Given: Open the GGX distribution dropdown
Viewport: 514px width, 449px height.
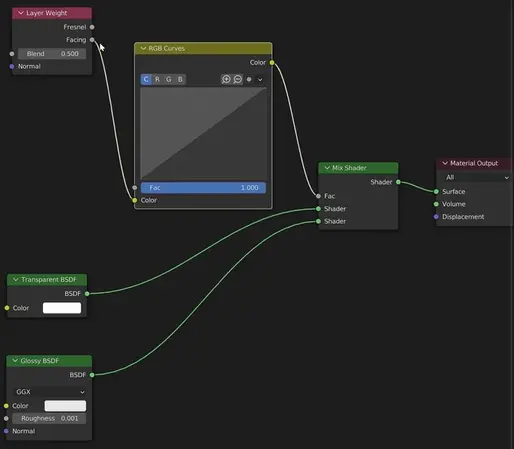Looking at the screenshot, I should point(50,392).
